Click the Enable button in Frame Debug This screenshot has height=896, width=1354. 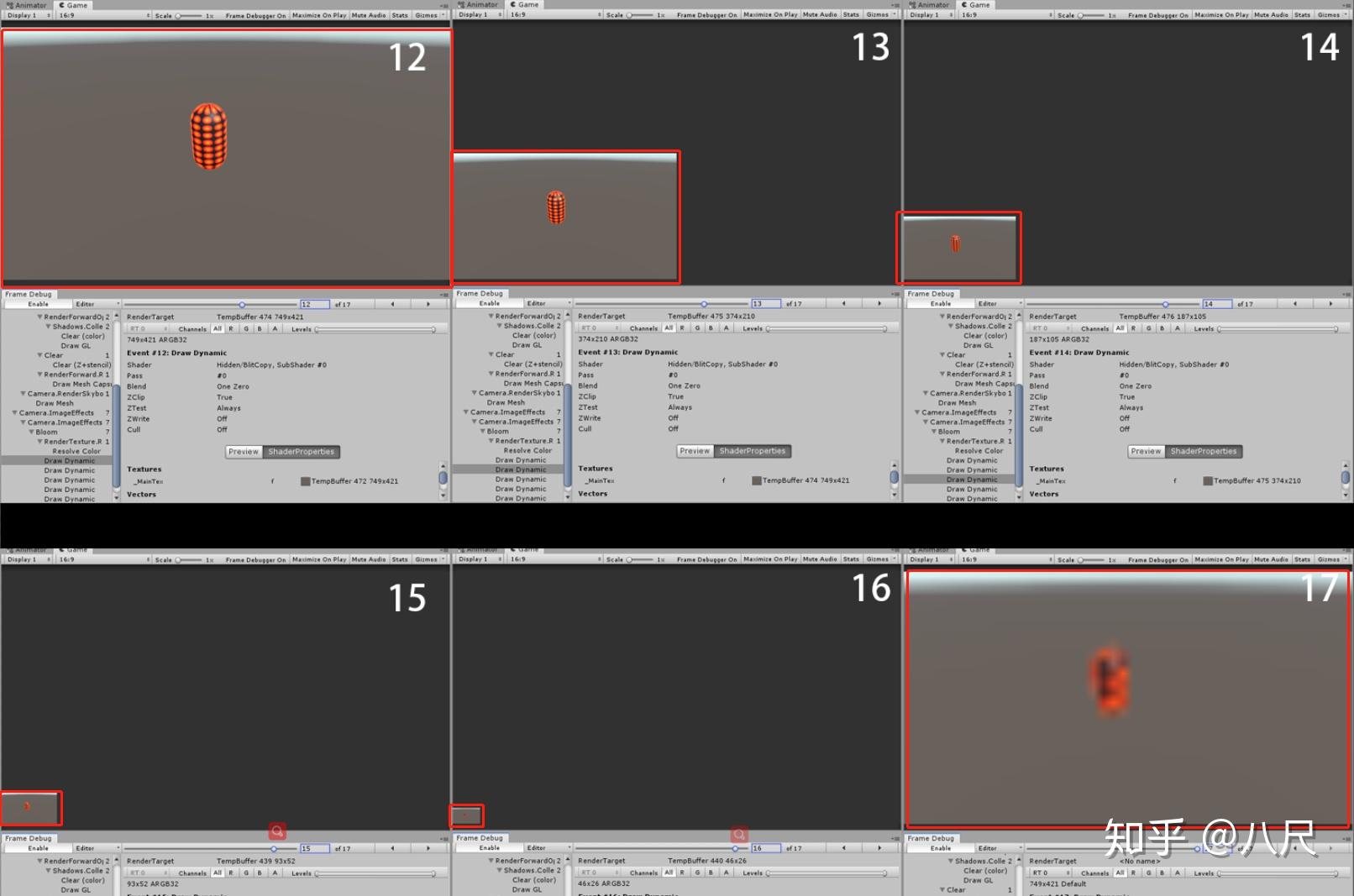(x=37, y=303)
